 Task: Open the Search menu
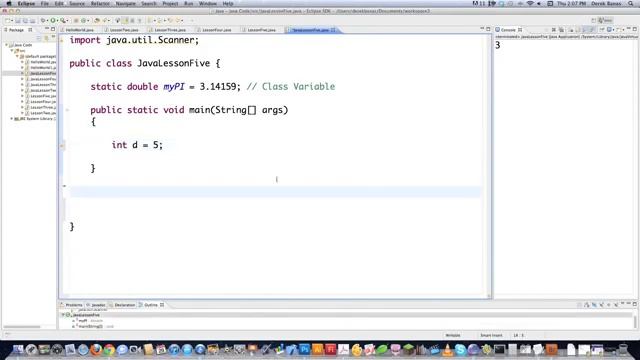[x=149, y=3]
